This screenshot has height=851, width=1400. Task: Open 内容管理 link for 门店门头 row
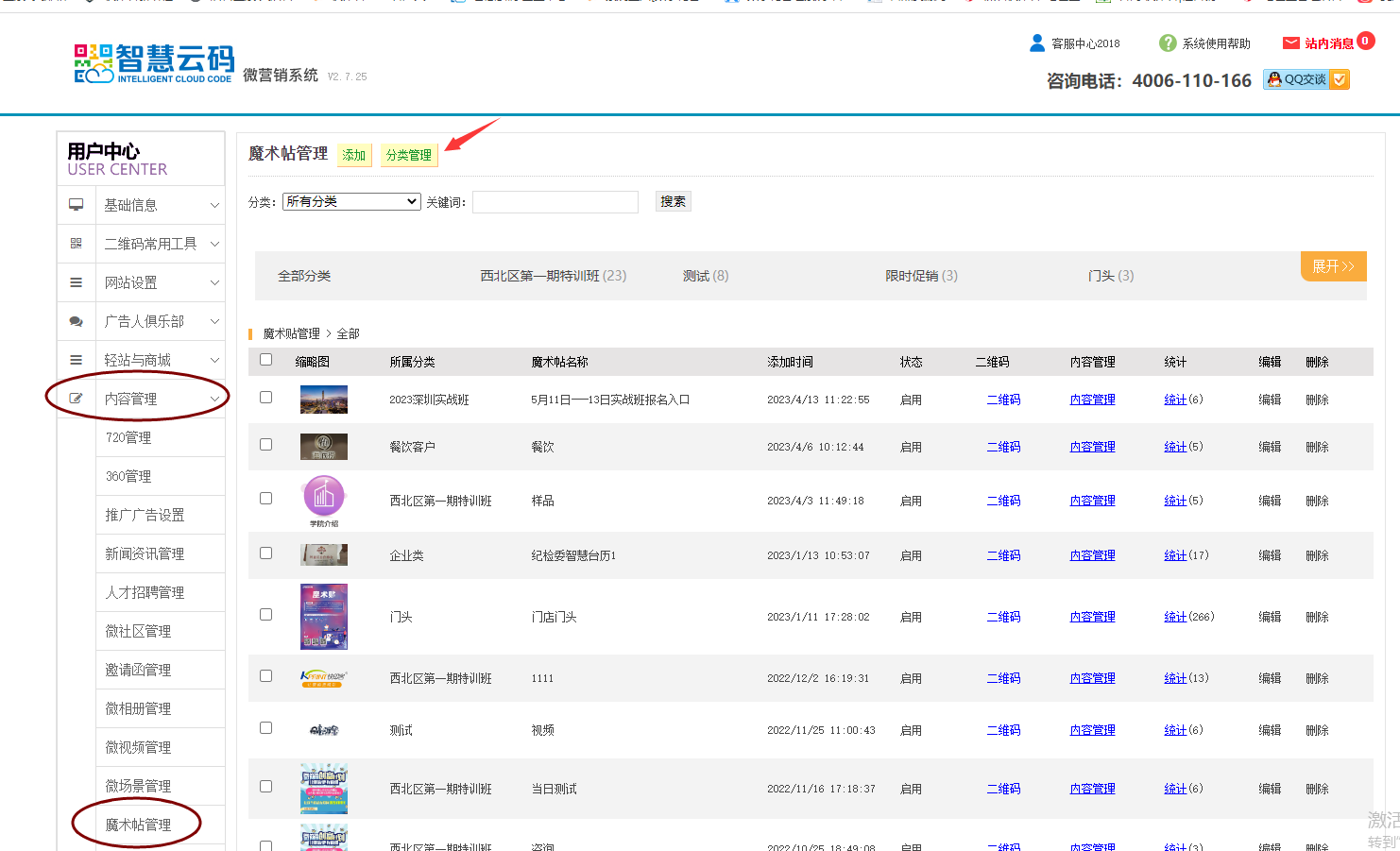click(1092, 617)
